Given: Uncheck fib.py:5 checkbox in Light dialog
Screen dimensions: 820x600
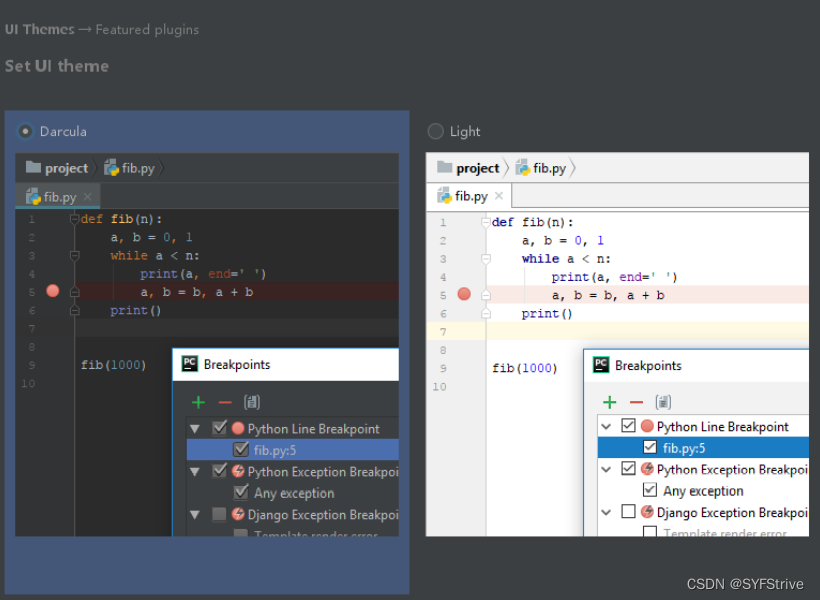Looking at the screenshot, I should [650, 447].
